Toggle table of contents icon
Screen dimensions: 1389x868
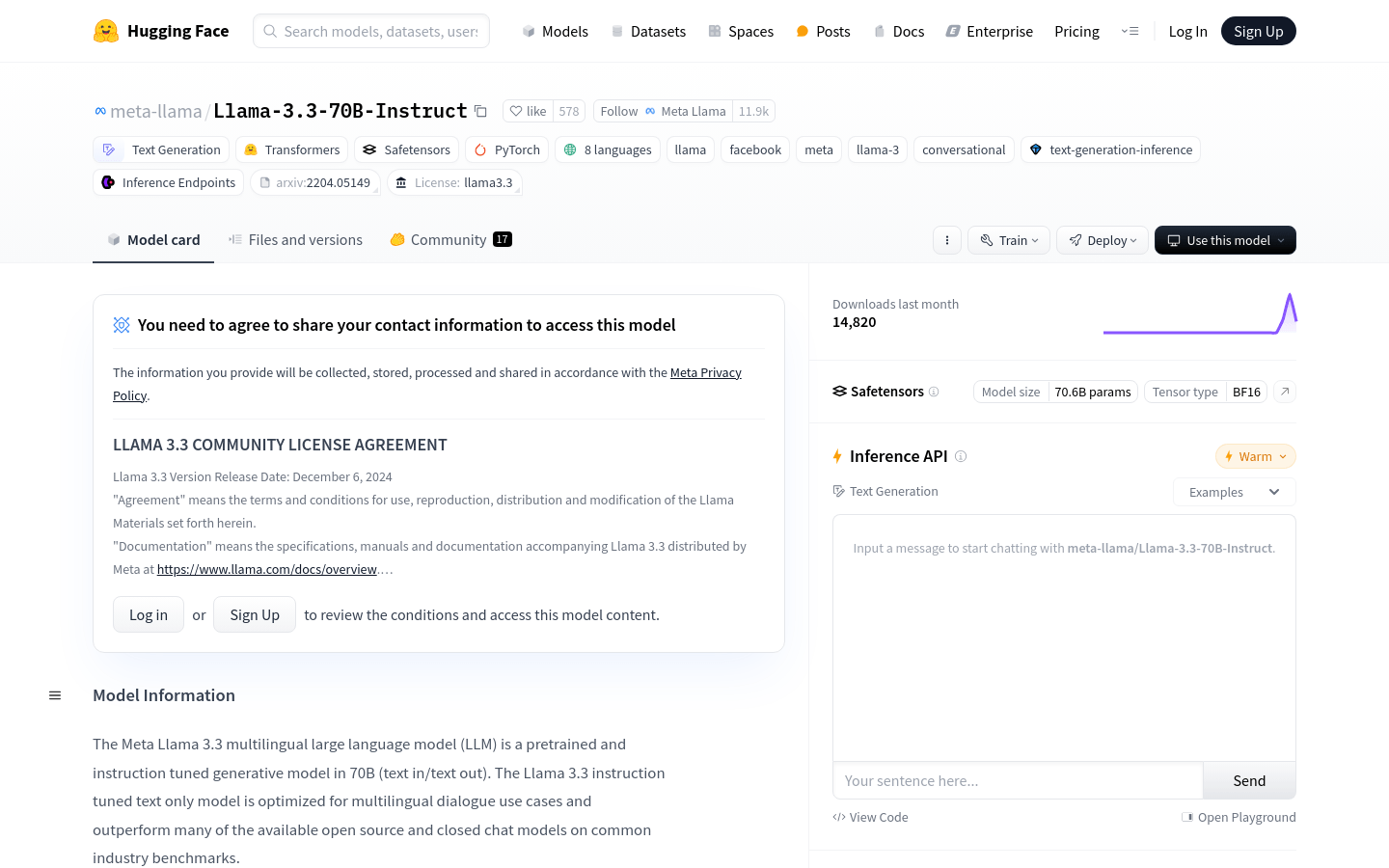[55, 695]
